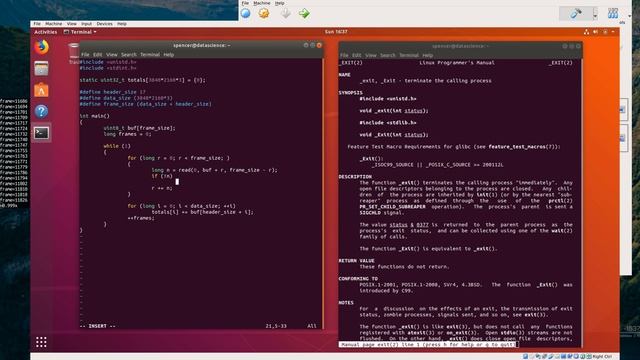Open Search menu in the left vim terminal
640x360 pixels.
click(129, 55)
